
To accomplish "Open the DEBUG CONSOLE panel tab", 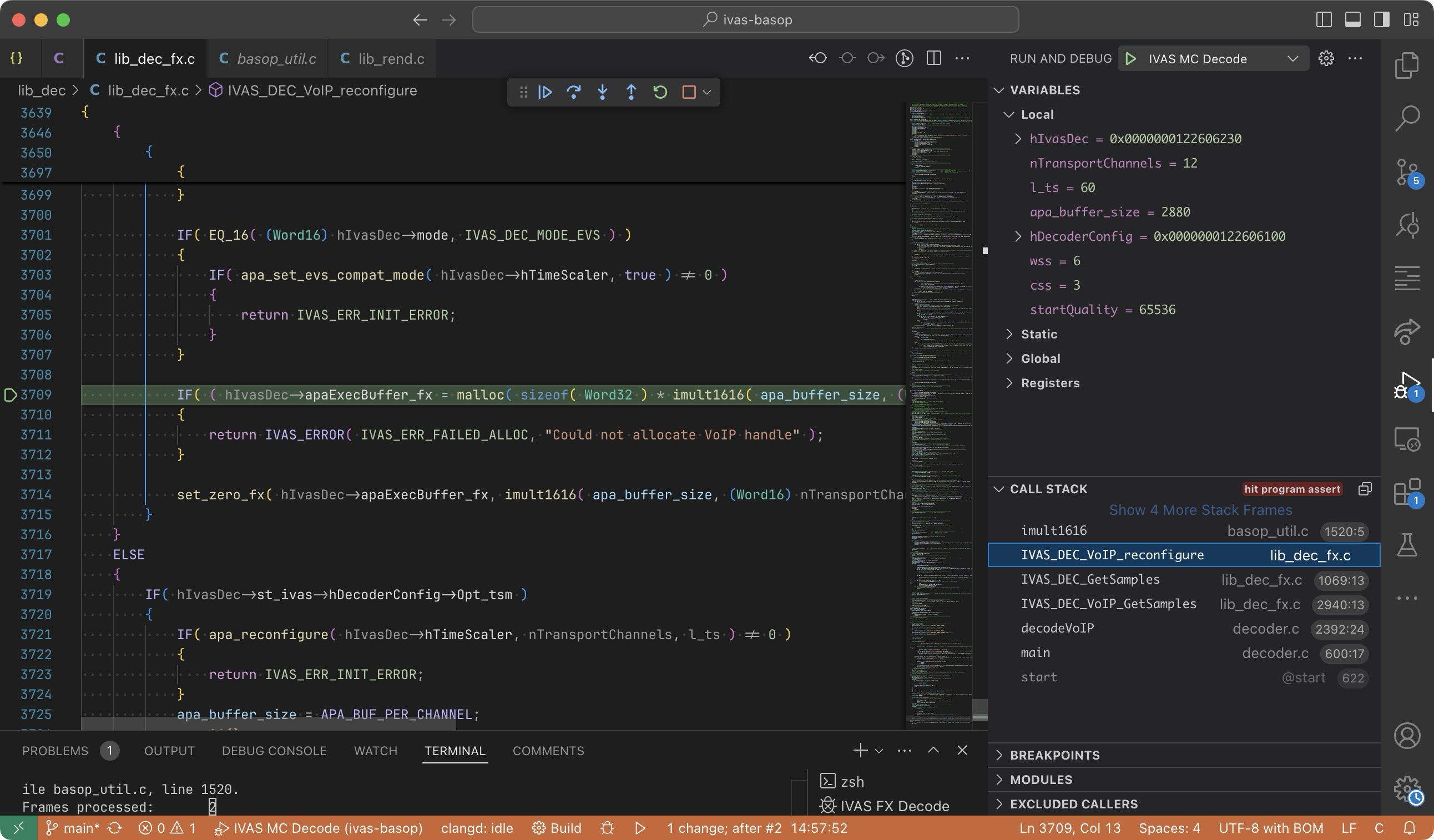I will [x=274, y=751].
